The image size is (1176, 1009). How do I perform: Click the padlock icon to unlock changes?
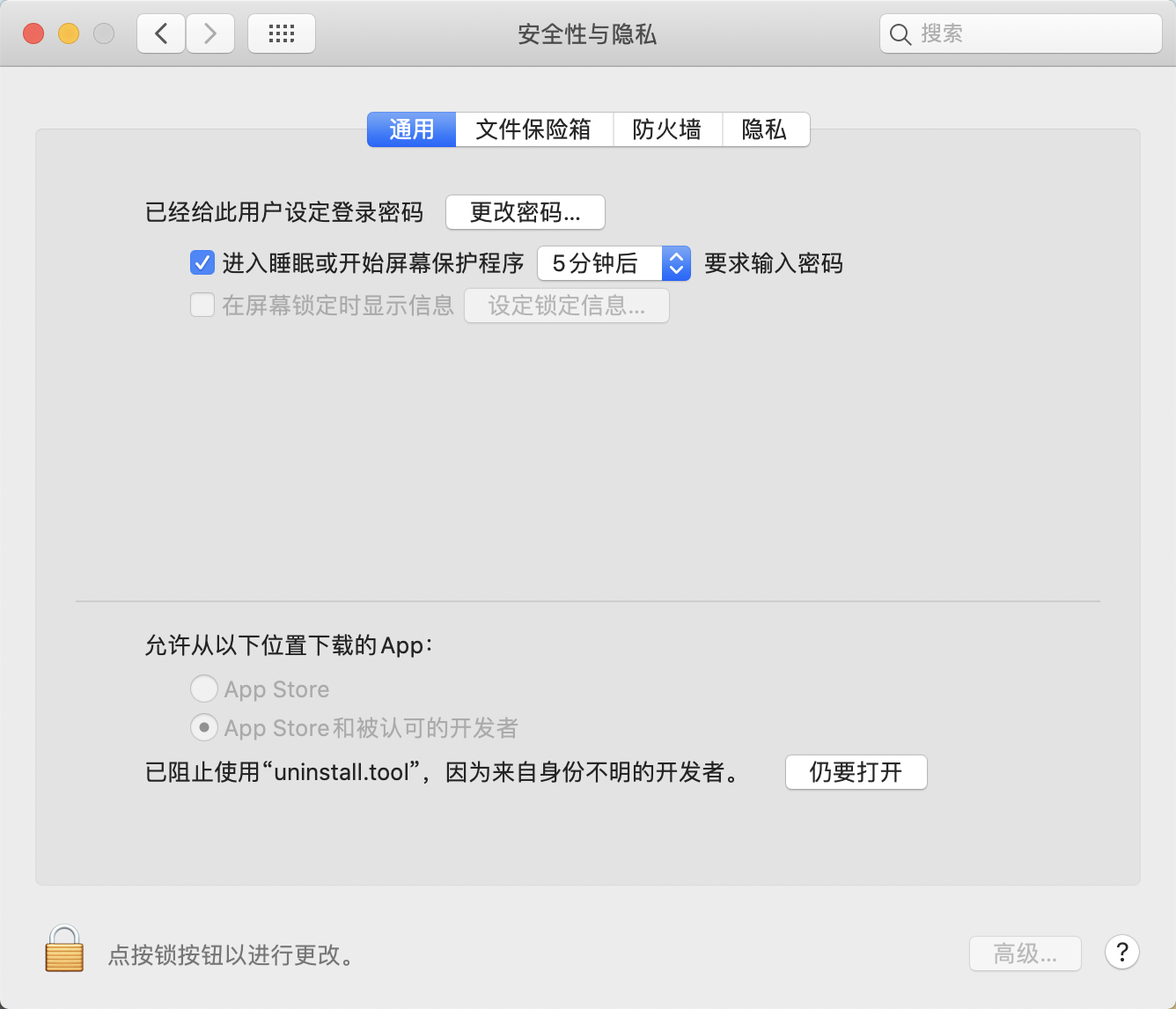64,948
